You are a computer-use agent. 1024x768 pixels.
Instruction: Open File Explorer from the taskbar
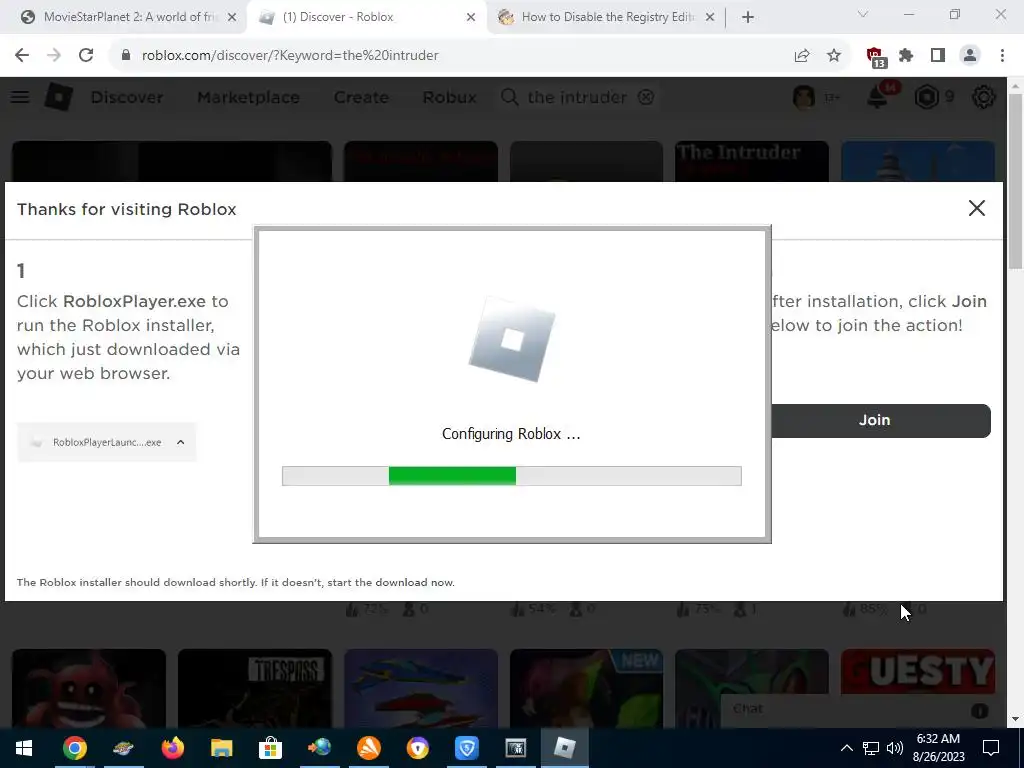221,748
